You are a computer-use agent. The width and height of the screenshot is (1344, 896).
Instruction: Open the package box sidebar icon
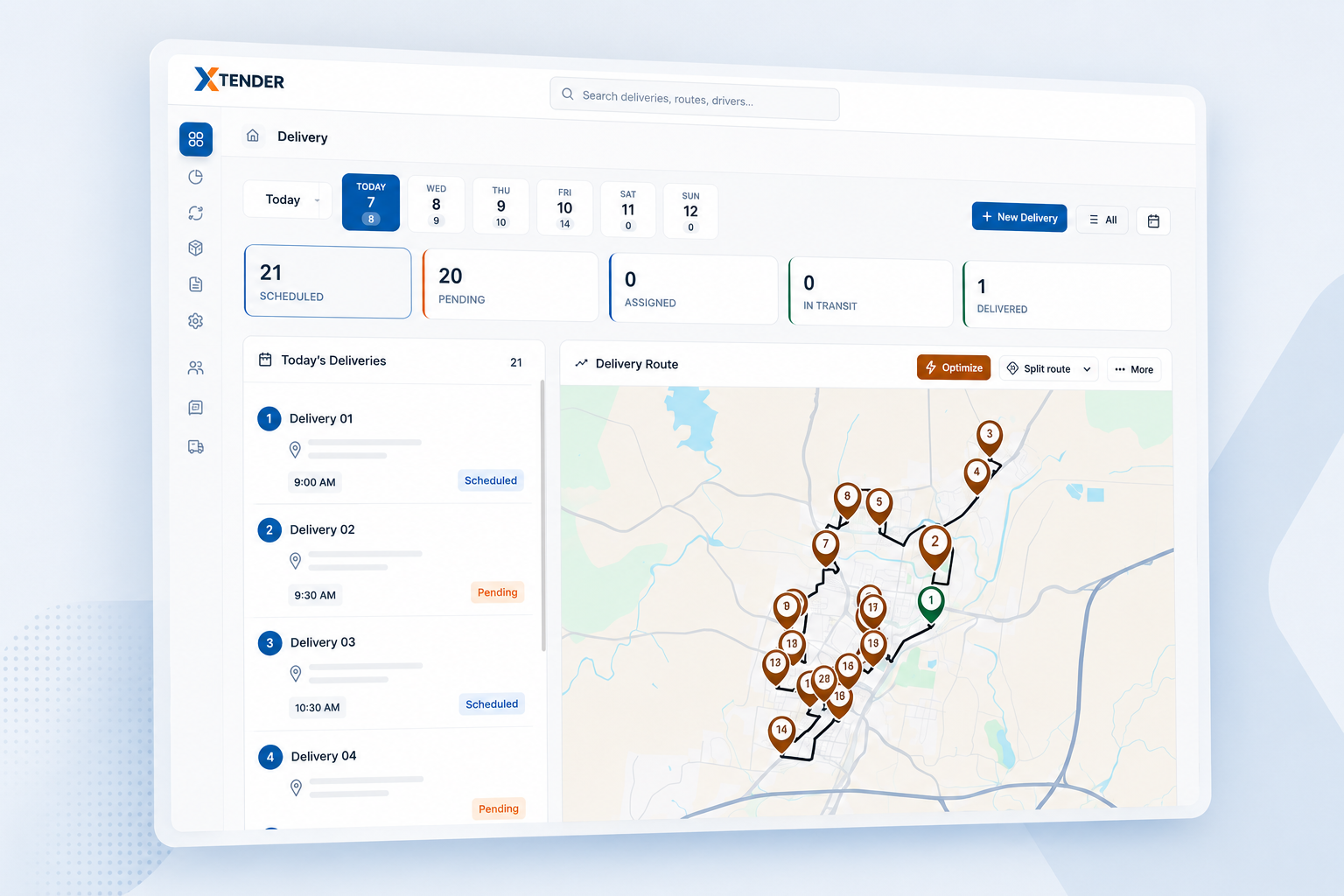(x=196, y=248)
